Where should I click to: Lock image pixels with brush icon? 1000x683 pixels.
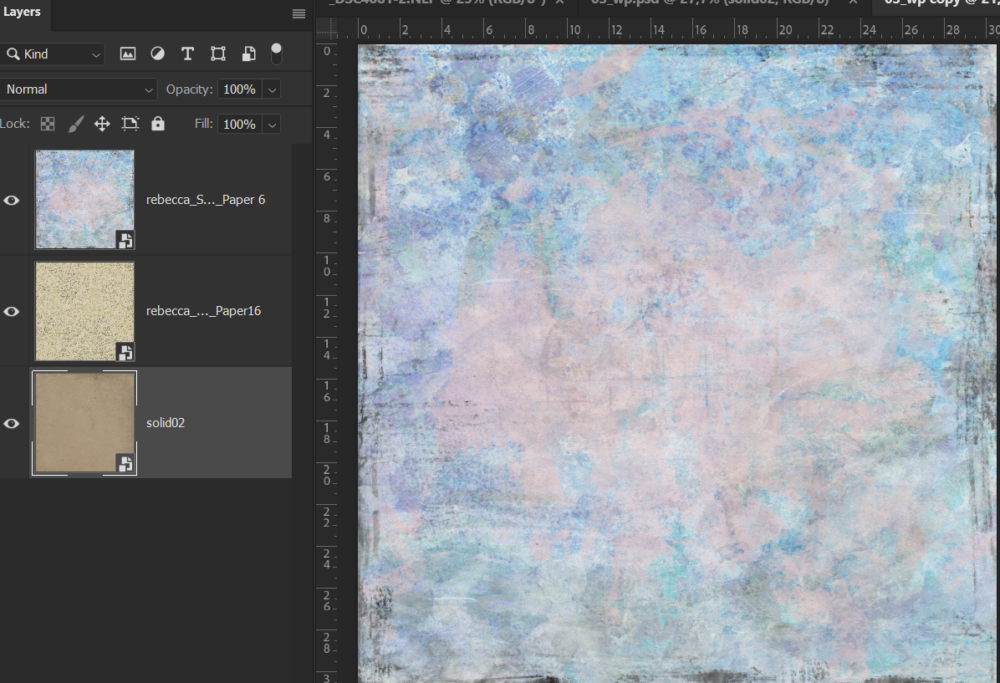coord(75,124)
